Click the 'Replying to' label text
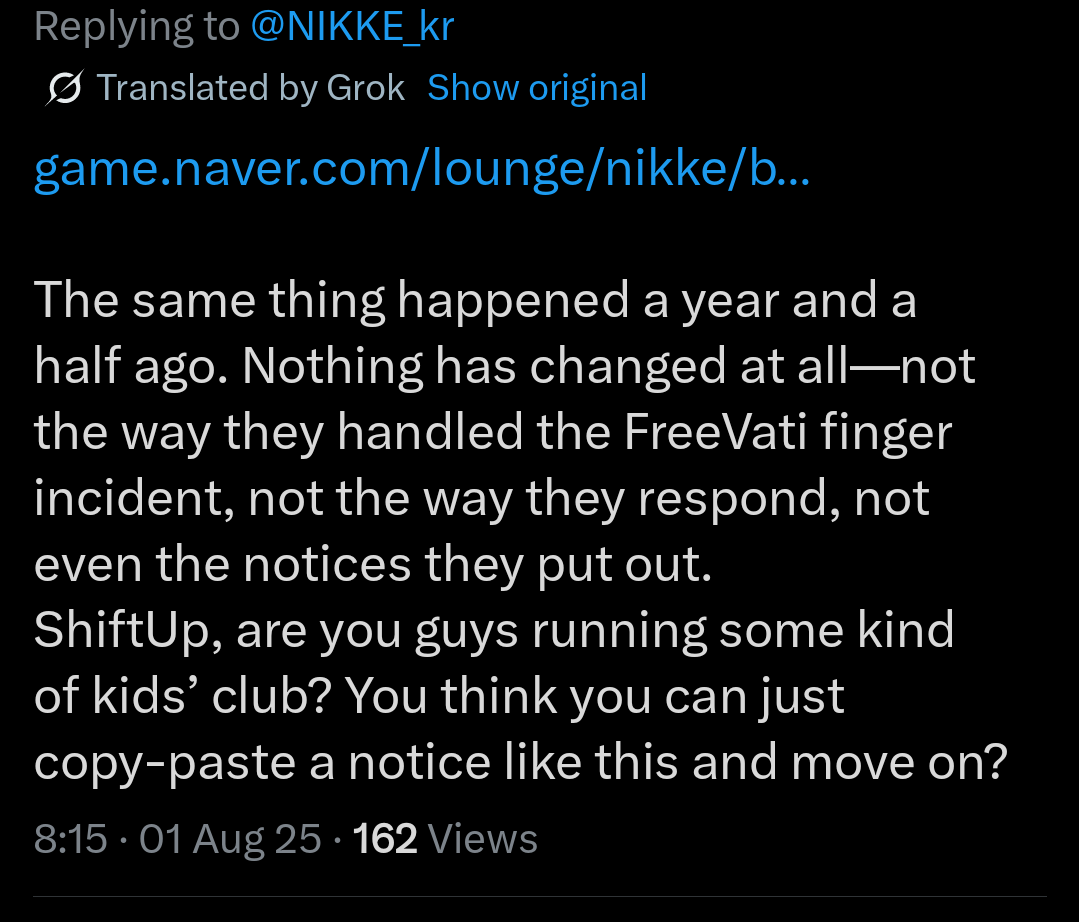Screen dimensions: 1079x922 [136, 26]
